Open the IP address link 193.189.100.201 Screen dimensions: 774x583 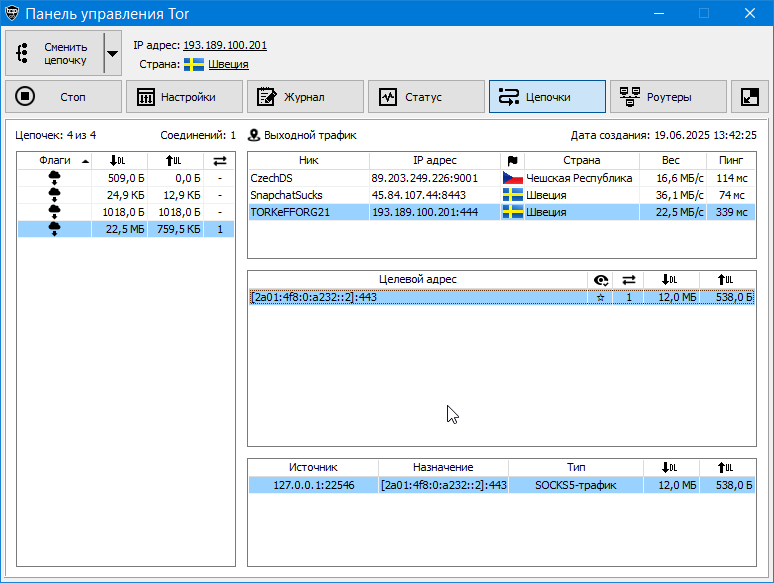tap(225, 45)
